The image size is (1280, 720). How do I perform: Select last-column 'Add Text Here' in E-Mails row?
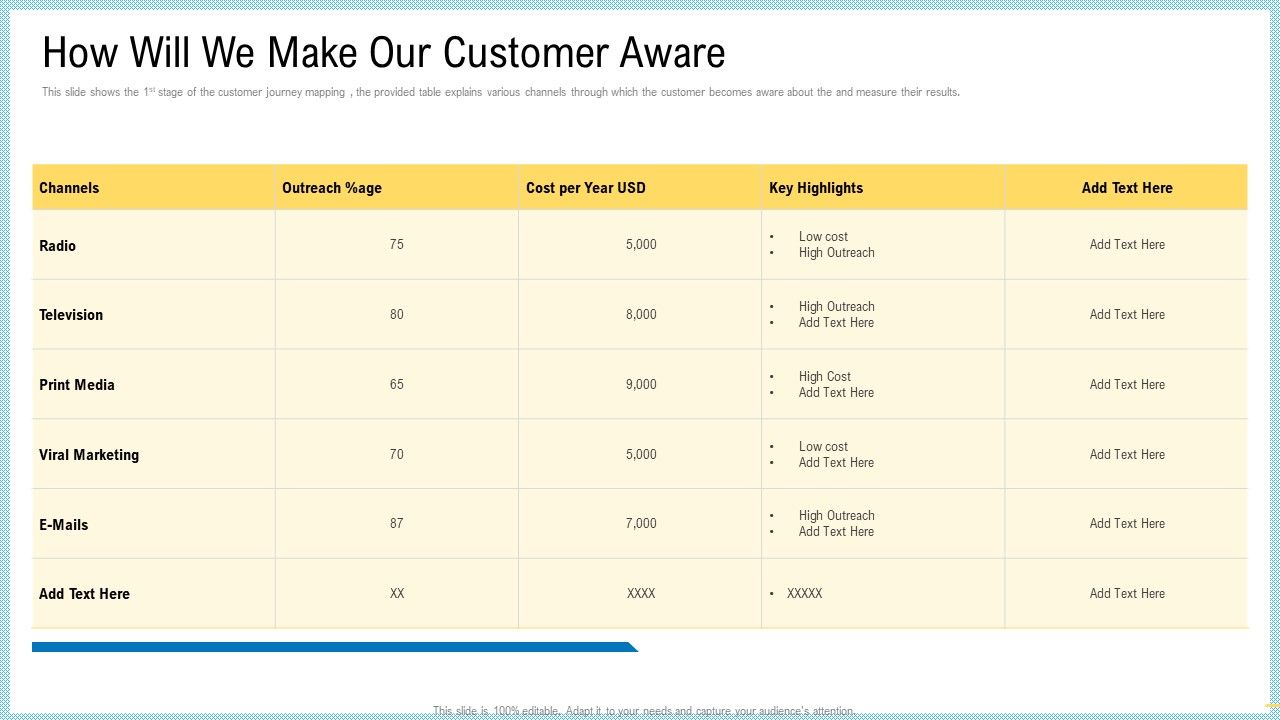tap(1127, 524)
